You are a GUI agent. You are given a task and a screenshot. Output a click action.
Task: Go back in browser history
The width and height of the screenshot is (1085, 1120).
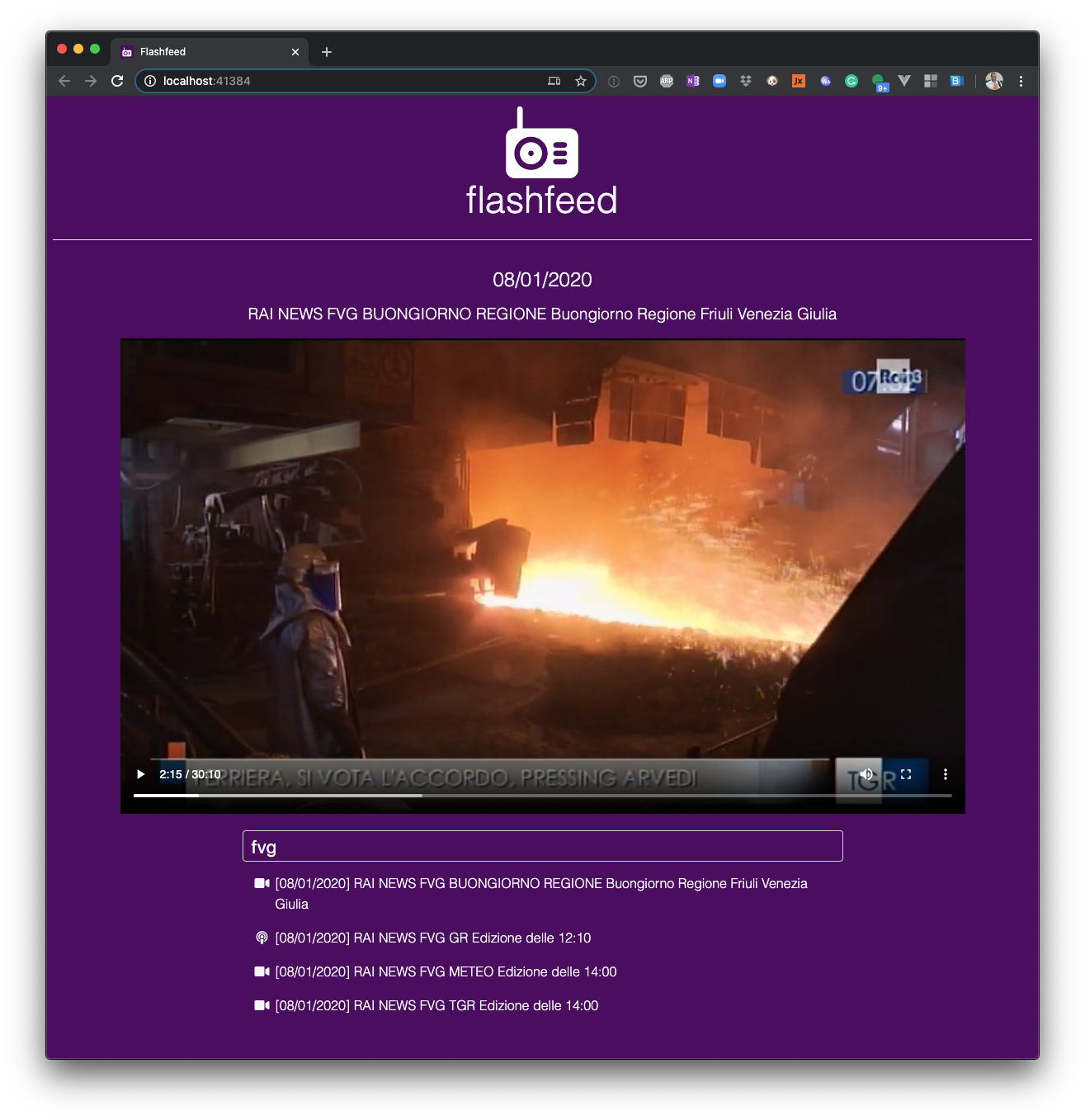click(64, 81)
